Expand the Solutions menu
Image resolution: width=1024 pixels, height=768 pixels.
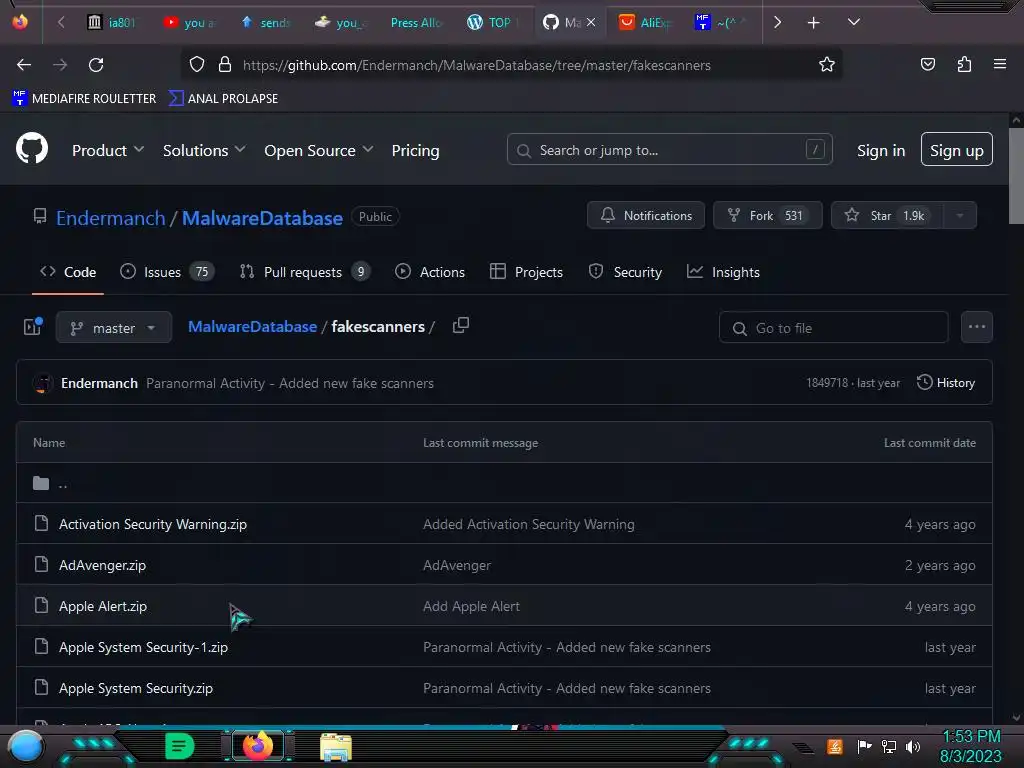[204, 150]
